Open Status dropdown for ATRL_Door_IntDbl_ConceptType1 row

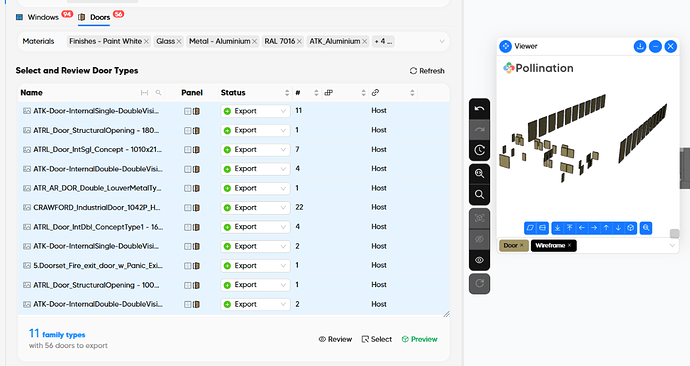coord(255,227)
